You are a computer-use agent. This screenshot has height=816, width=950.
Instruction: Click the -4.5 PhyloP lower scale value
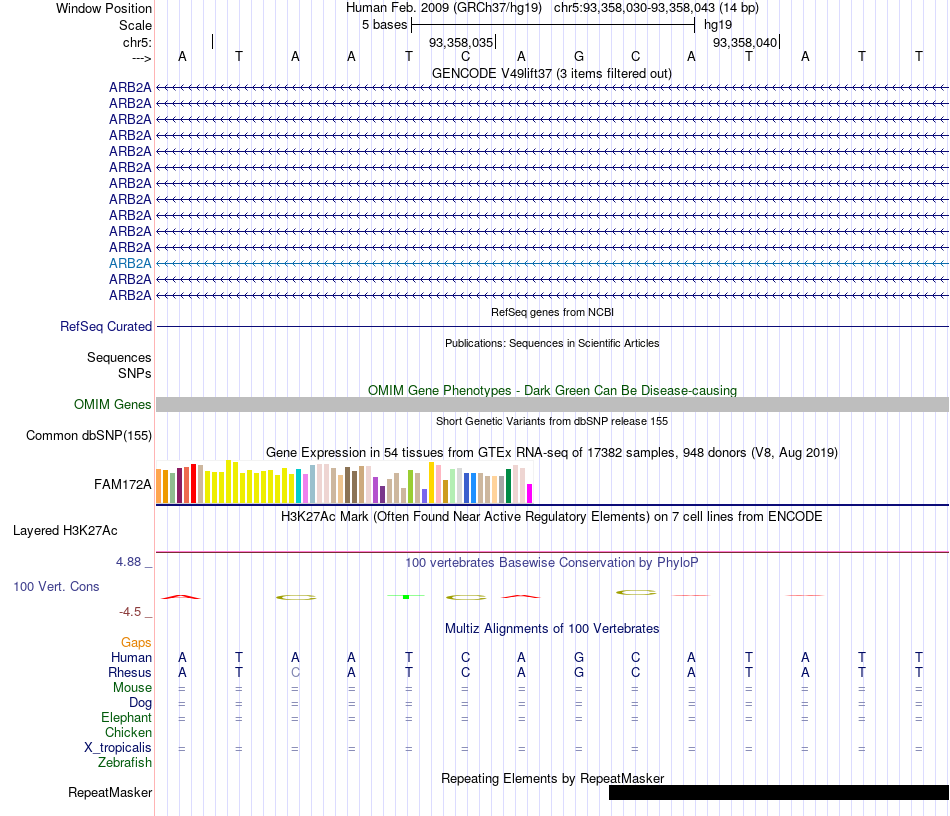point(130,612)
